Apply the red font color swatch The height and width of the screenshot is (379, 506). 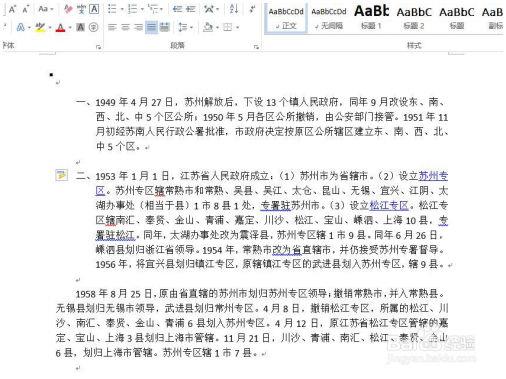click(60, 27)
